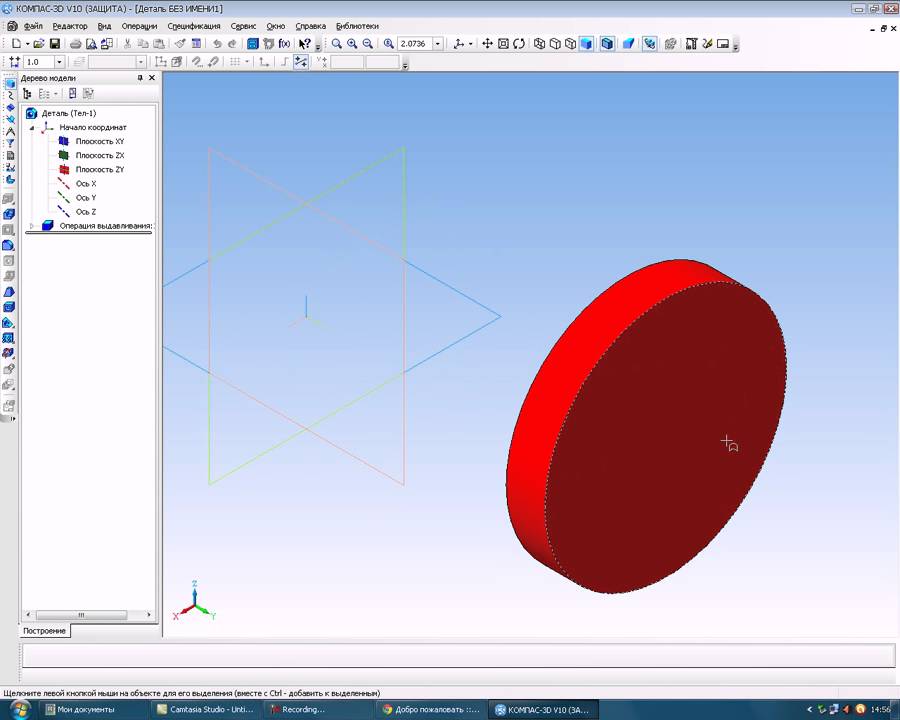Click the Undo arrow icon

(217, 44)
